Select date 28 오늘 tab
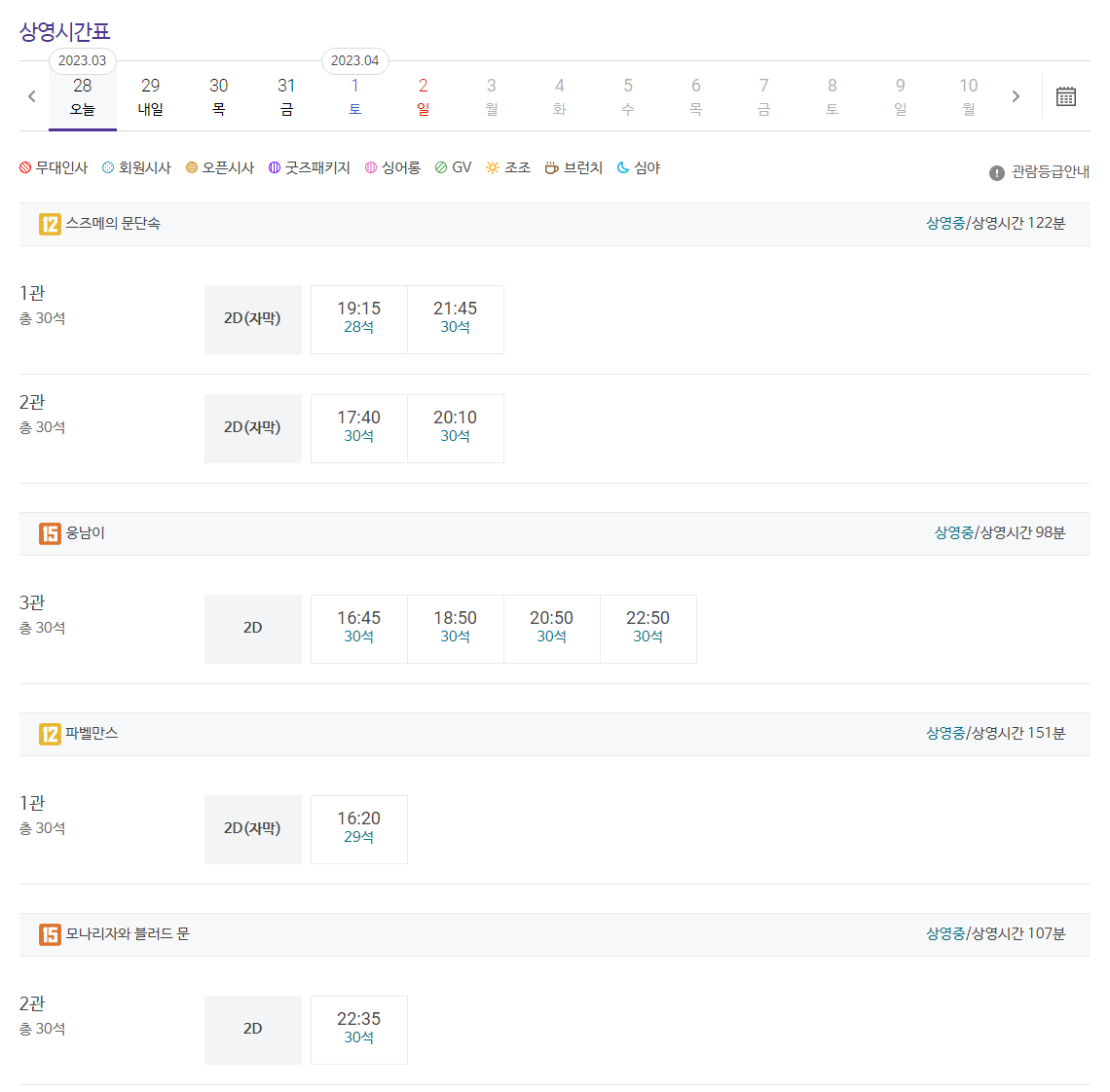This screenshot has height=1092, width=1110. (x=82, y=96)
